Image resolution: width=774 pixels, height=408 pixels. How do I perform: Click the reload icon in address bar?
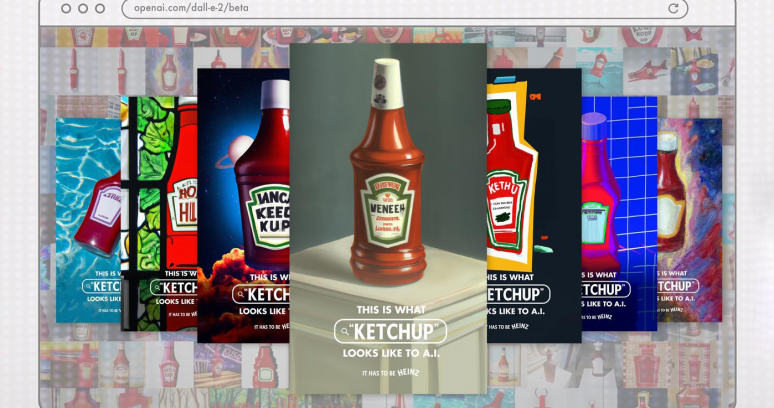pyautogui.click(x=673, y=9)
